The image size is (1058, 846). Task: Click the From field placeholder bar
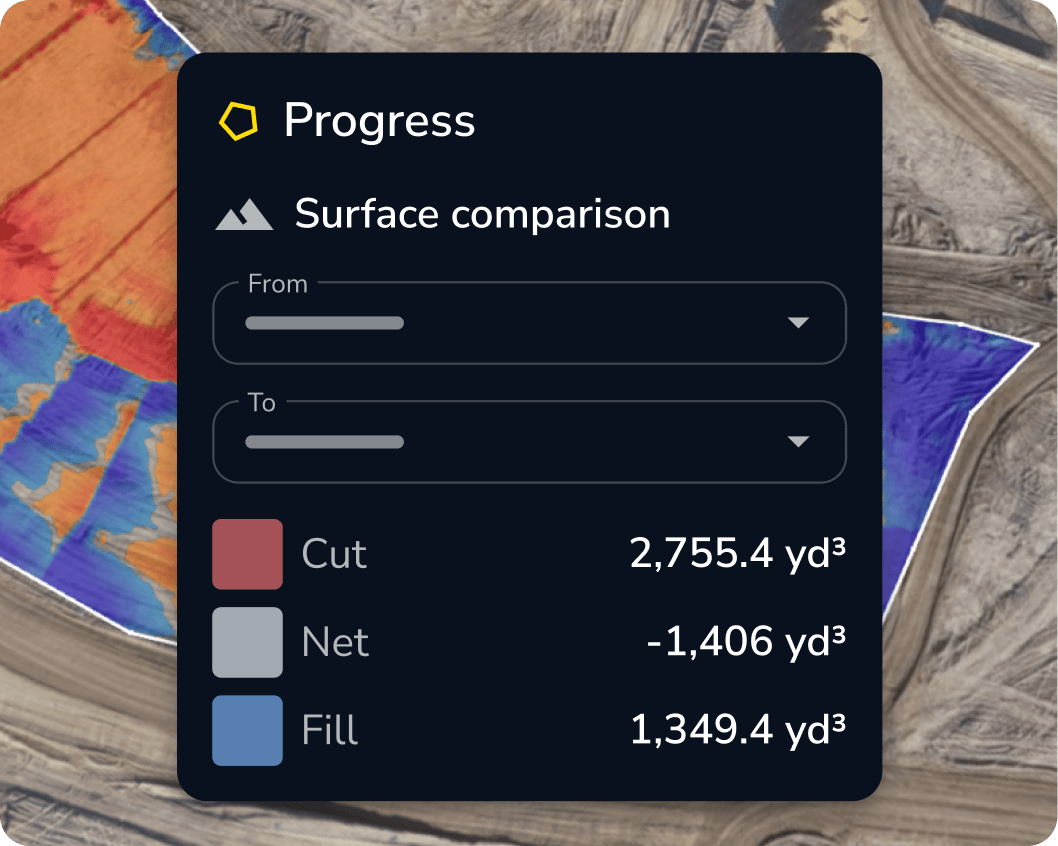point(324,323)
